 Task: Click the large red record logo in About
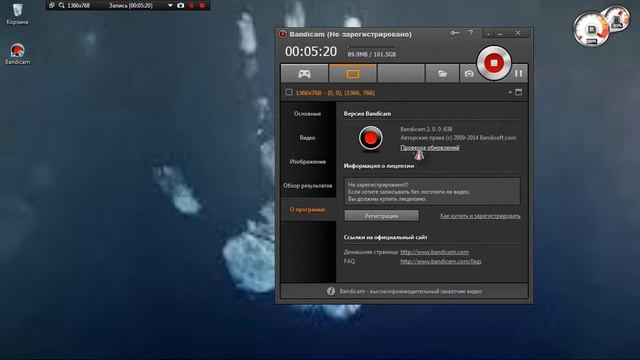[371, 138]
